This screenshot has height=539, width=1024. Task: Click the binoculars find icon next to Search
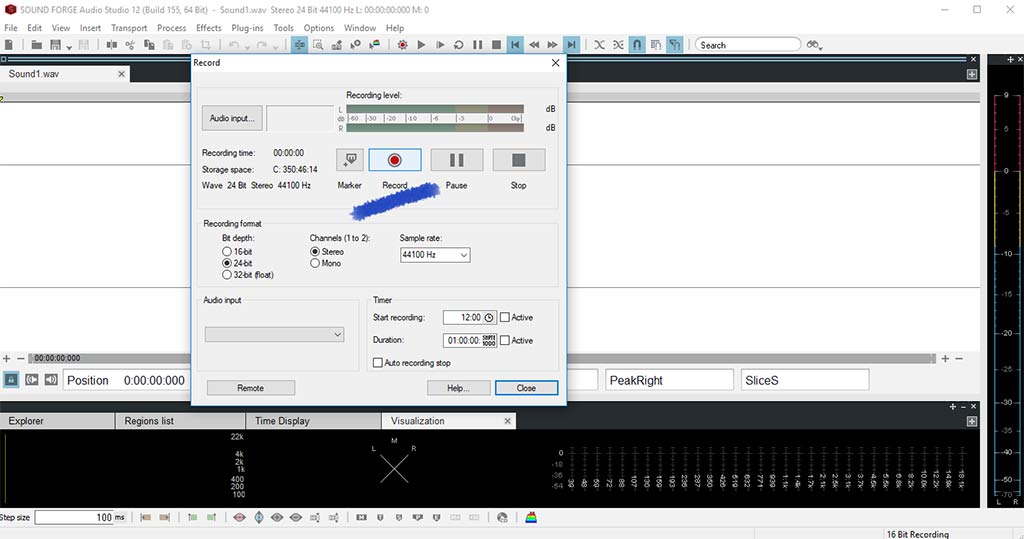point(812,45)
